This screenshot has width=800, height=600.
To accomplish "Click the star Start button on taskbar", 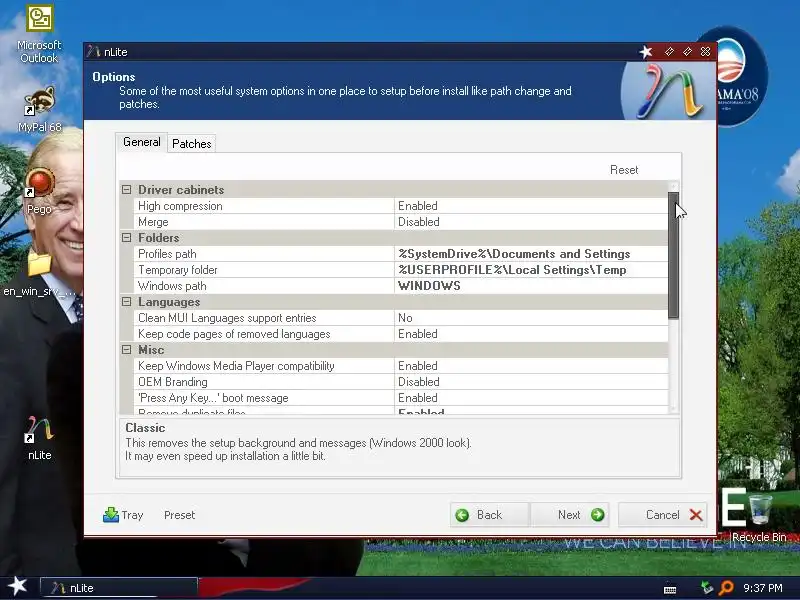I will (17, 586).
